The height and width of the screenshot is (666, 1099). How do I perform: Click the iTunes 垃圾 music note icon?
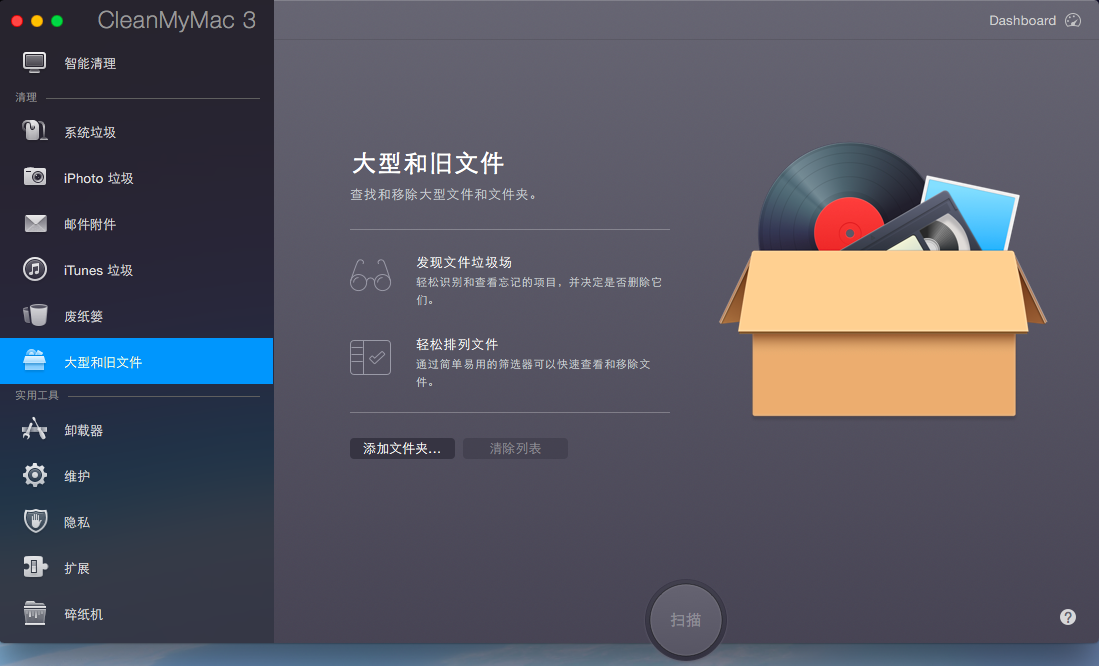(34, 269)
